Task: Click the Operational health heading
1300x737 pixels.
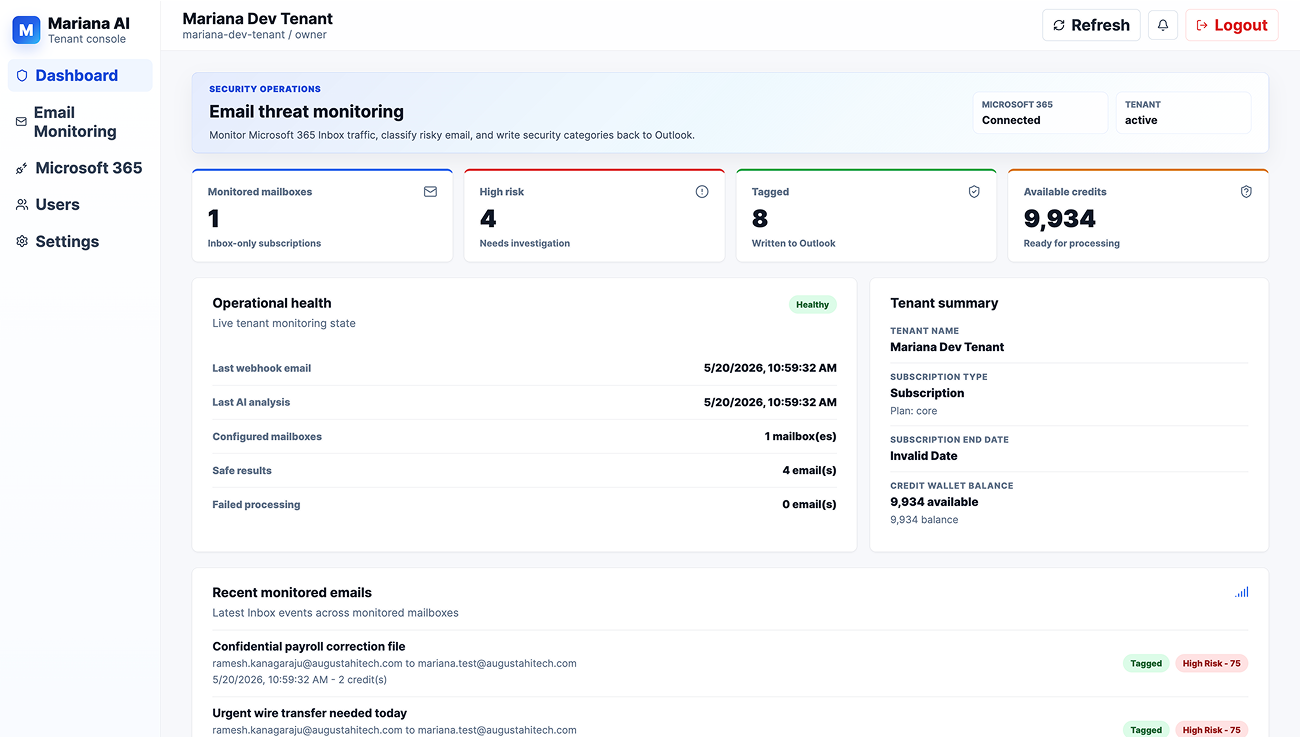Action: pyautogui.click(x=272, y=303)
